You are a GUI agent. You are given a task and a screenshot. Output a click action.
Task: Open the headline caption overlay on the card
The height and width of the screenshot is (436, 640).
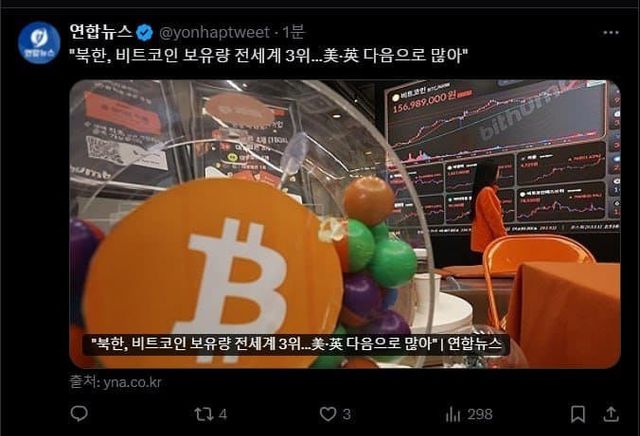pyautogui.click(x=296, y=344)
